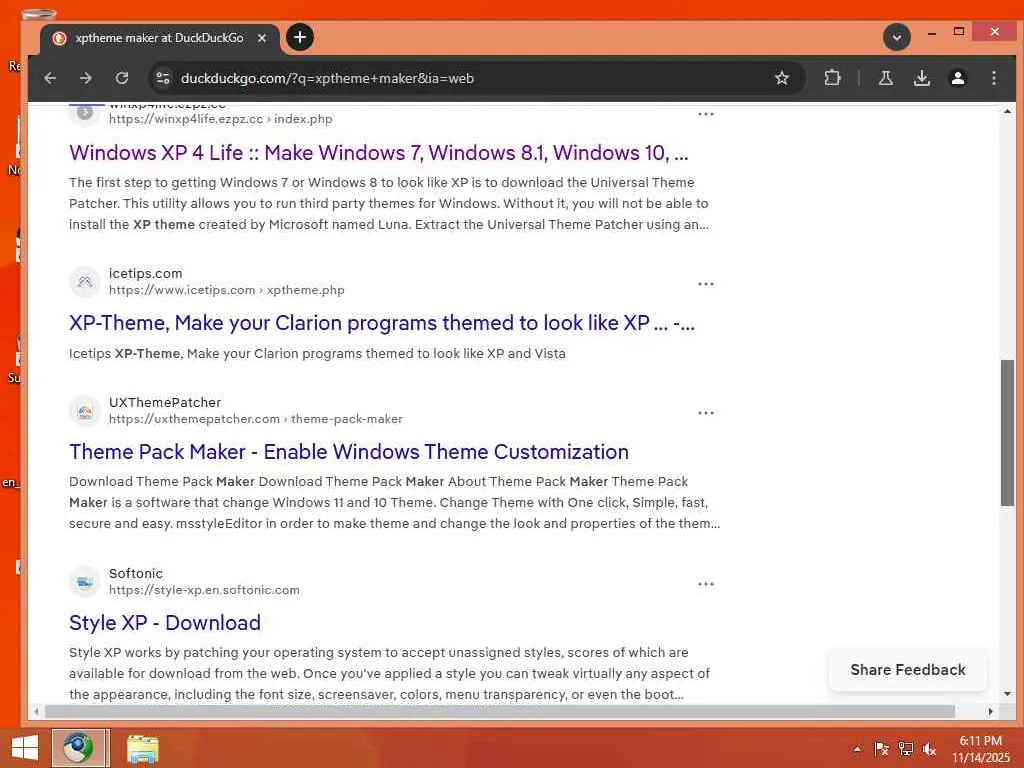
Task: Click the UXThemePatcher site name
Action: pos(165,402)
